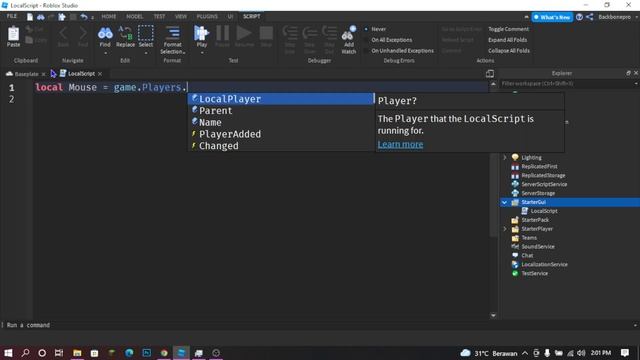Click Expand All Folds action
This screenshot has width=640, height=360.
507,40
